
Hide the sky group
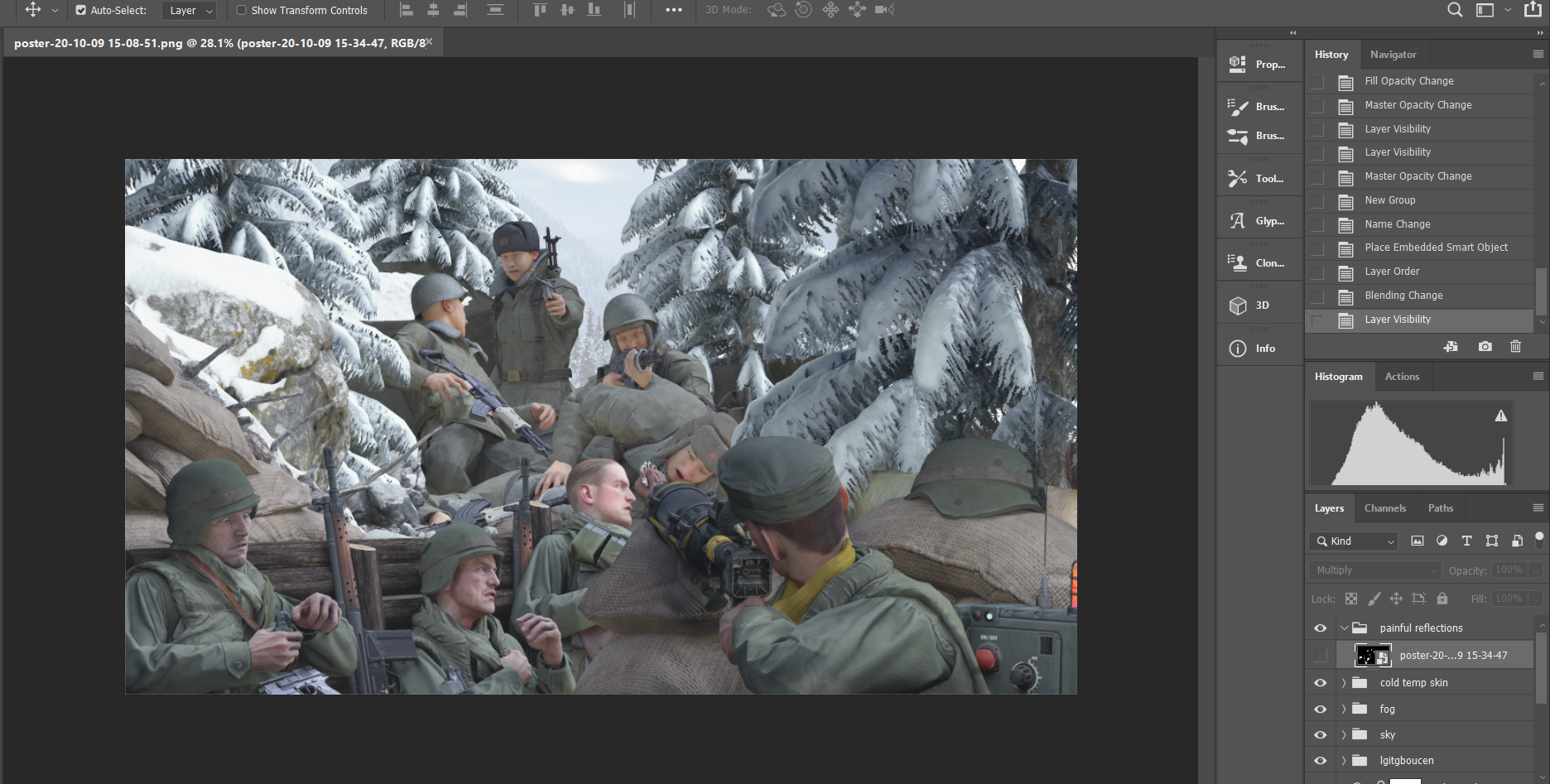tap(1321, 735)
